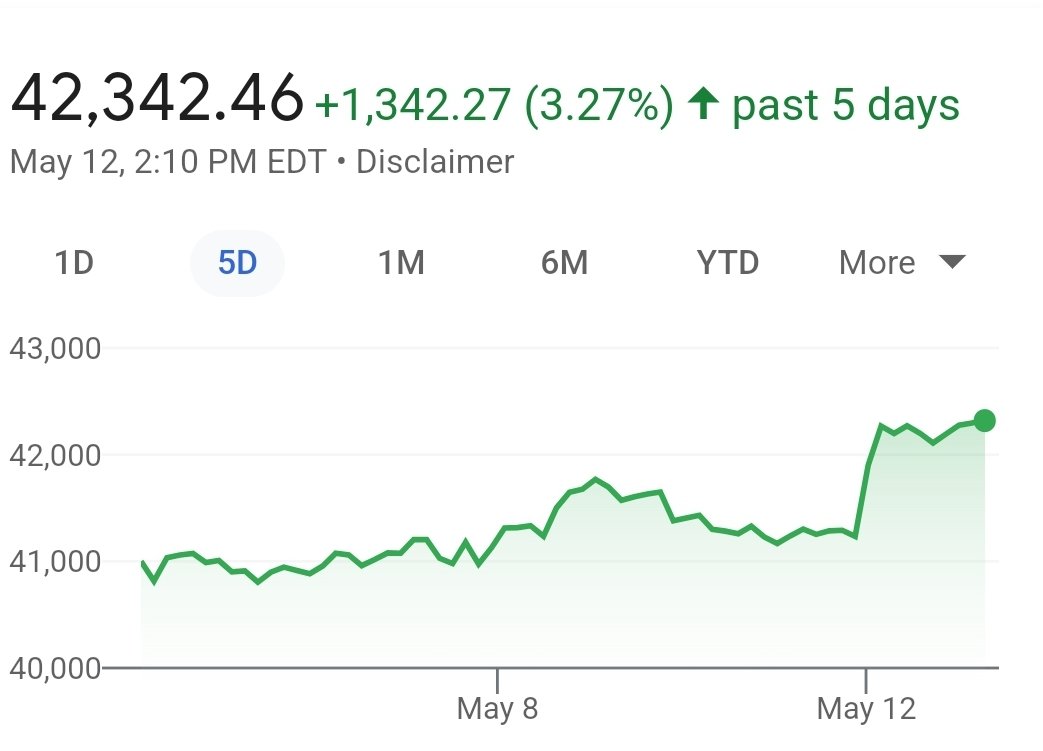Expand the More time ranges dropdown
This screenshot has height=751, width=1043.
[901, 263]
